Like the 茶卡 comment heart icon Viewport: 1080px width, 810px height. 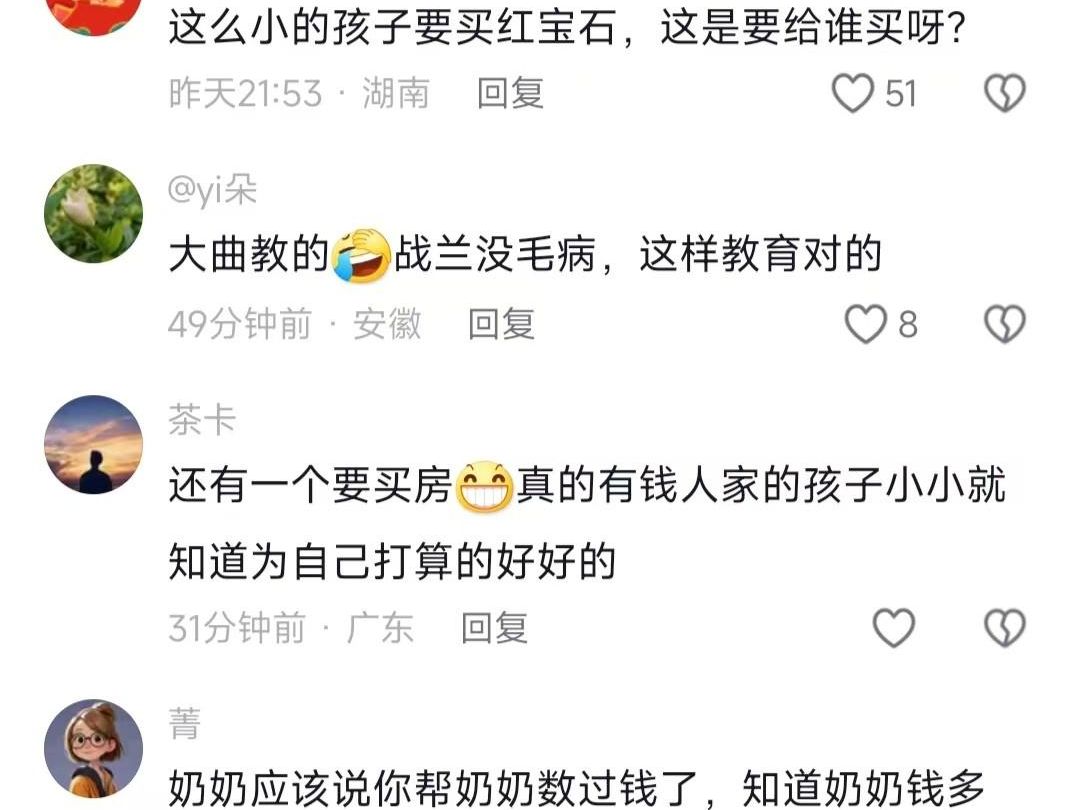(893, 627)
